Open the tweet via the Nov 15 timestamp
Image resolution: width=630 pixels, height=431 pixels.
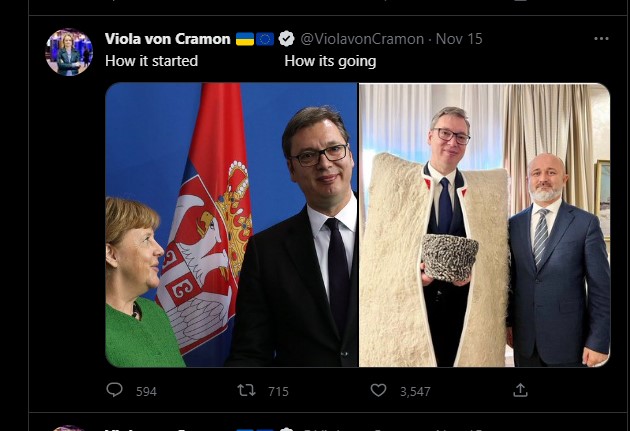(462, 39)
